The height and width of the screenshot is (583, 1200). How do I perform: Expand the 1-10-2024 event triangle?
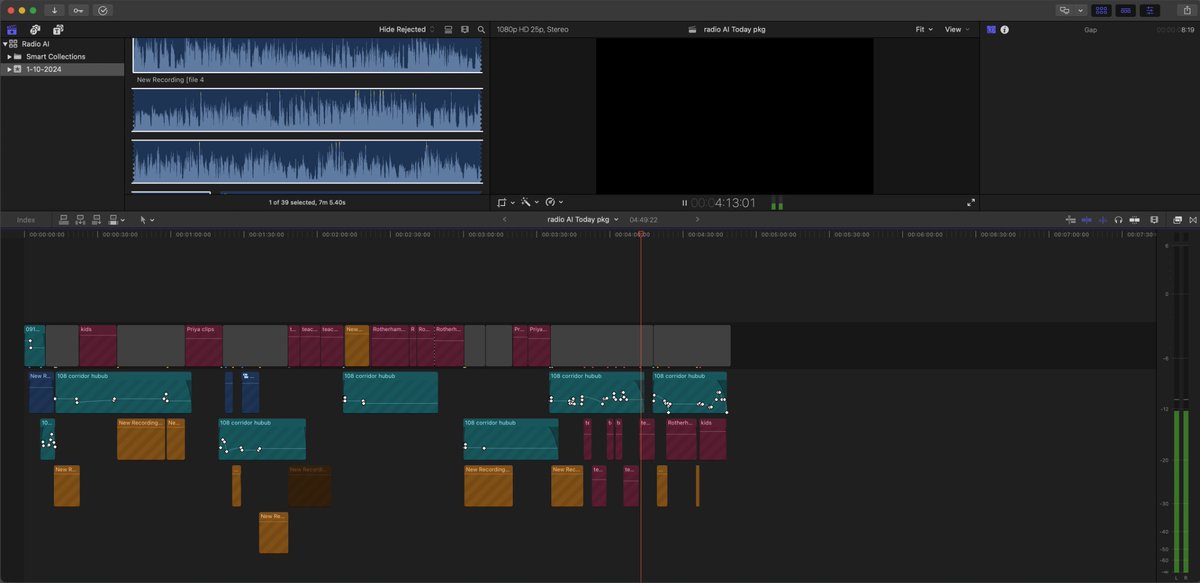(9, 69)
